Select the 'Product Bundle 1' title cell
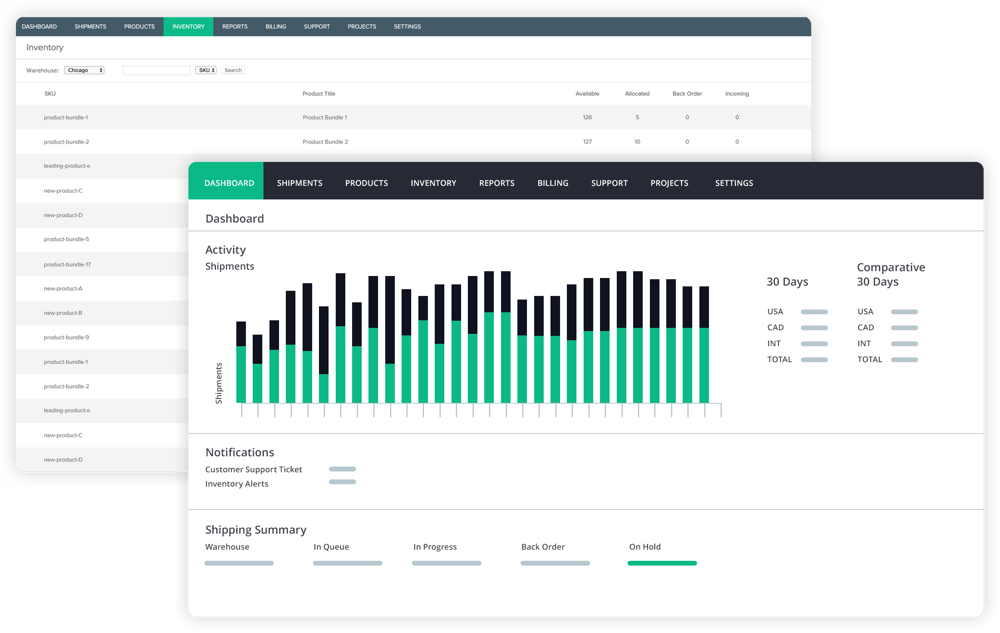Screen dimensions: 1000x633 click(x=325, y=117)
